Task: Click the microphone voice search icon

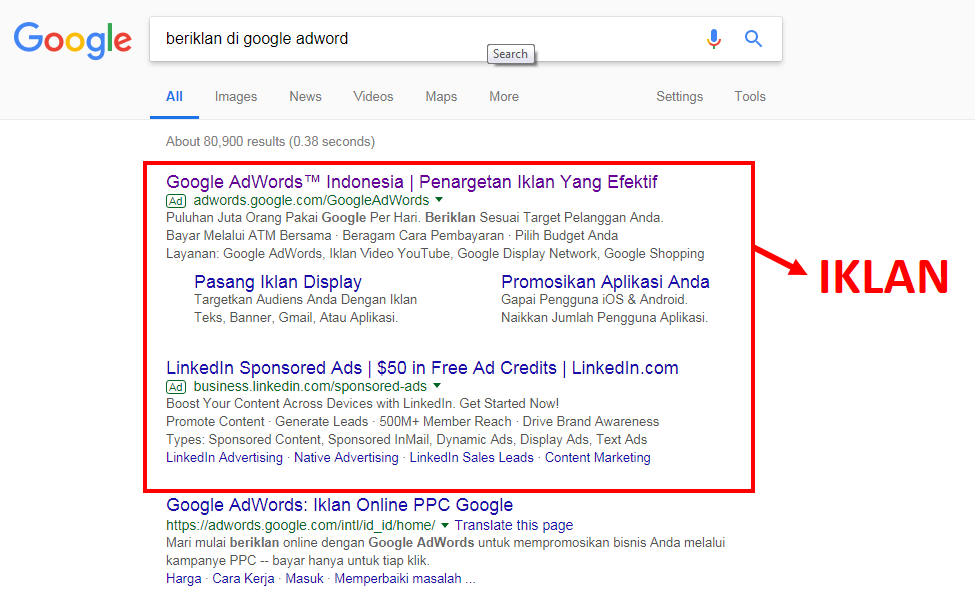Action: click(x=713, y=39)
